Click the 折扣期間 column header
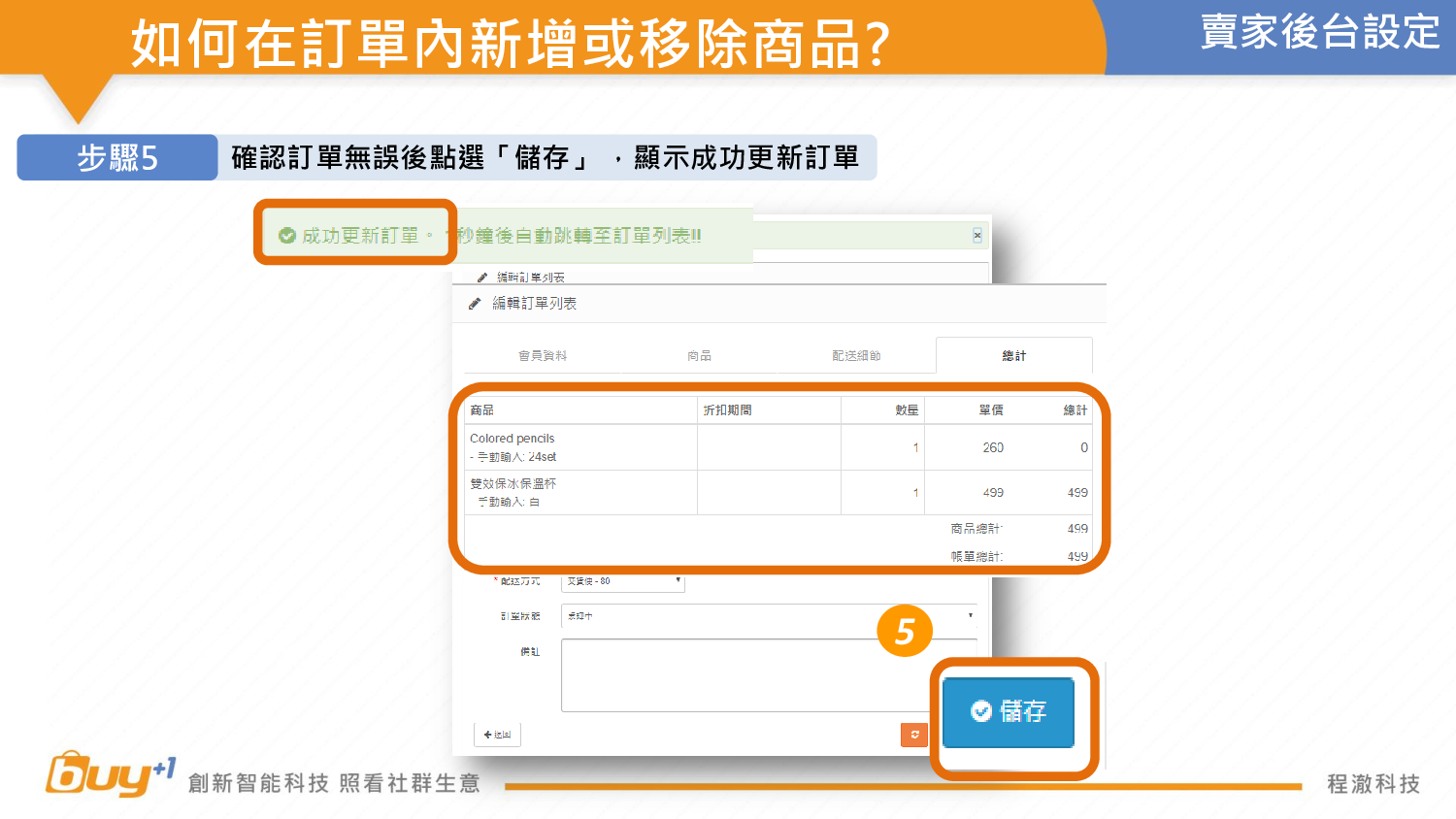 click(x=728, y=410)
